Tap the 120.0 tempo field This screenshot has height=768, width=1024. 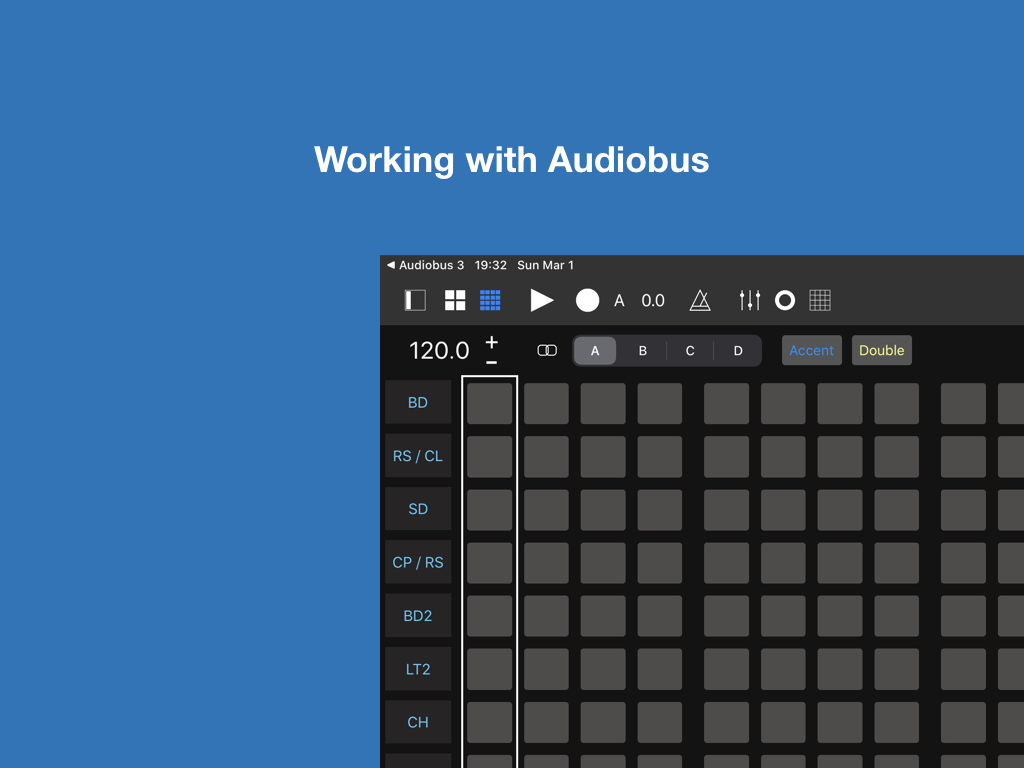(x=439, y=351)
